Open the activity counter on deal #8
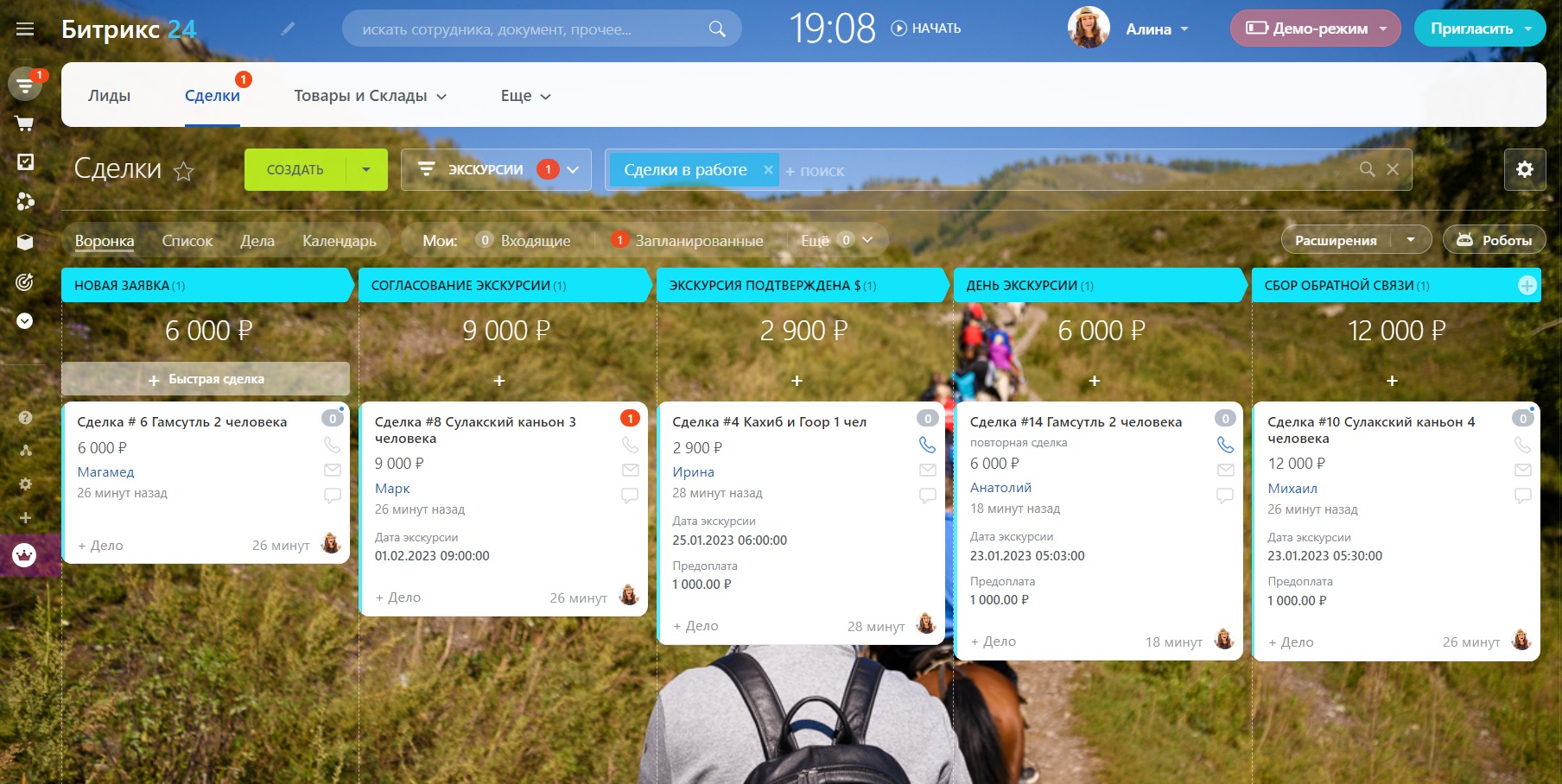 click(x=631, y=419)
